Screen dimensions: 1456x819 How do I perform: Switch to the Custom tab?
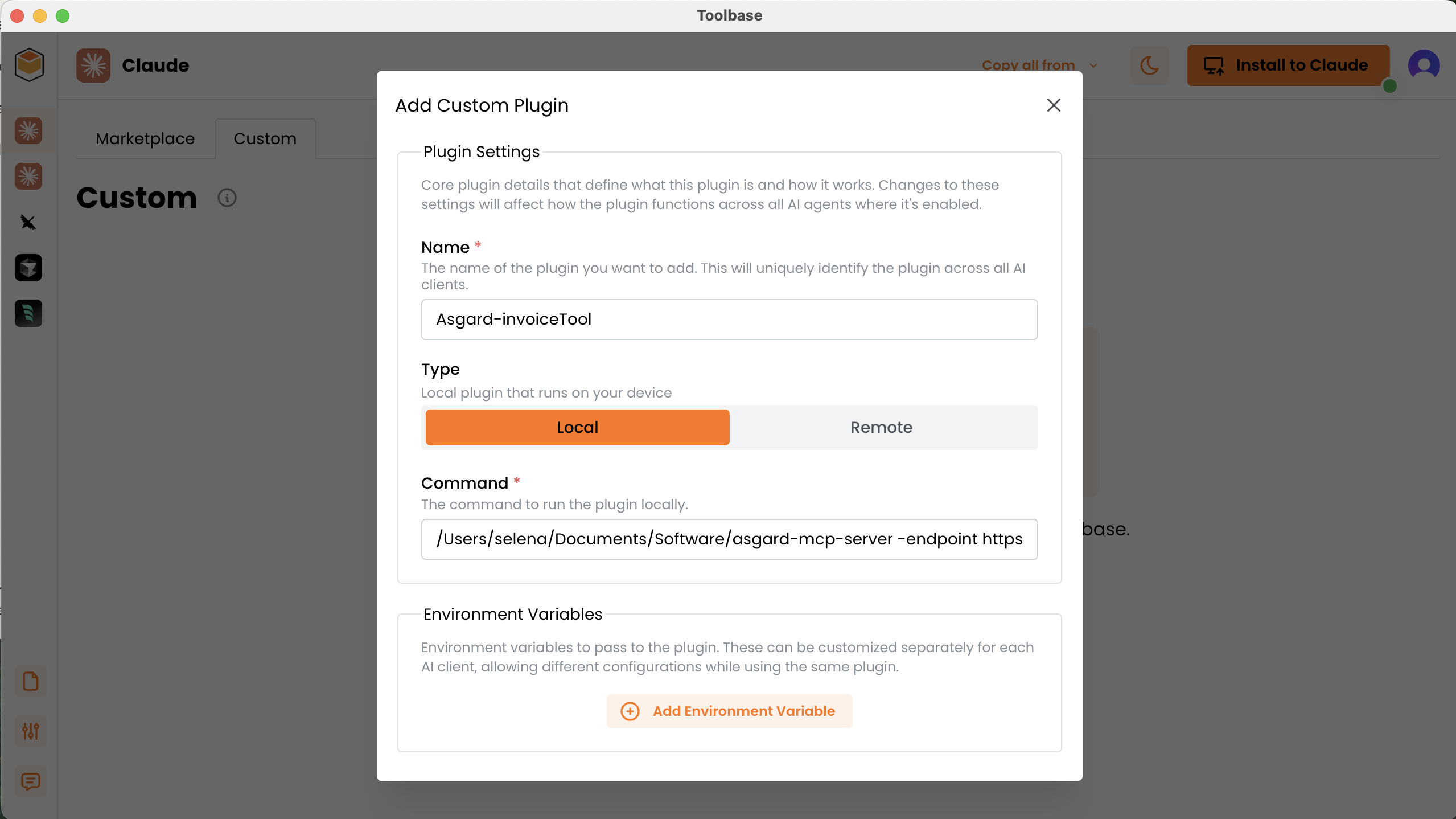click(265, 138)
